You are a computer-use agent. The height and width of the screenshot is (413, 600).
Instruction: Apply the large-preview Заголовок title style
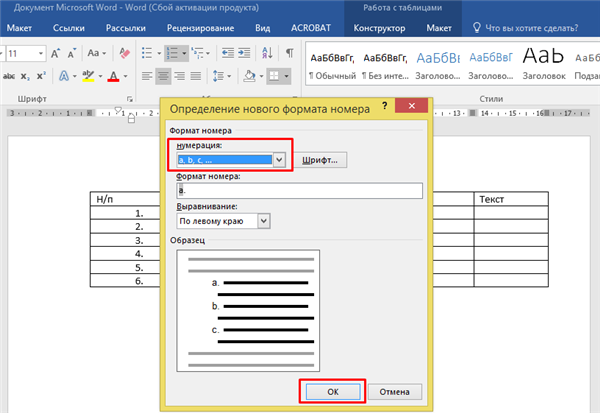point(544,66)
